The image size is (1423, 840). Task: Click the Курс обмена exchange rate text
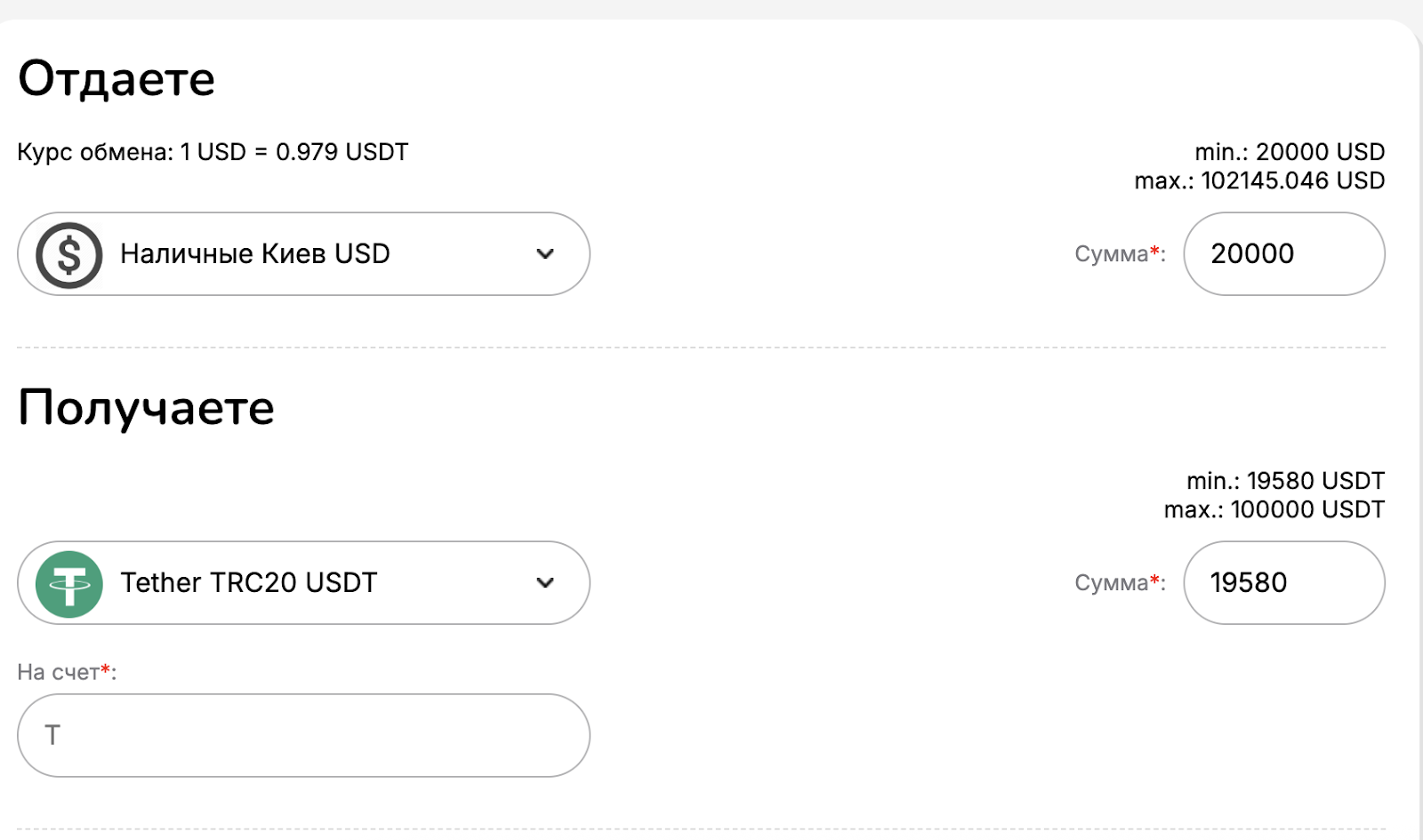[x=213, y=152]
